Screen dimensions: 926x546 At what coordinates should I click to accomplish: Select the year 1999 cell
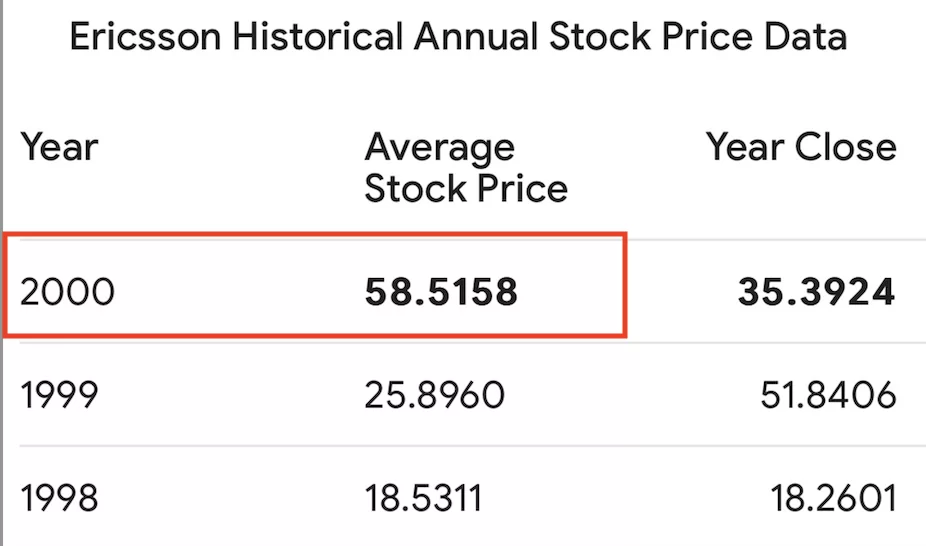coord(60,395)
